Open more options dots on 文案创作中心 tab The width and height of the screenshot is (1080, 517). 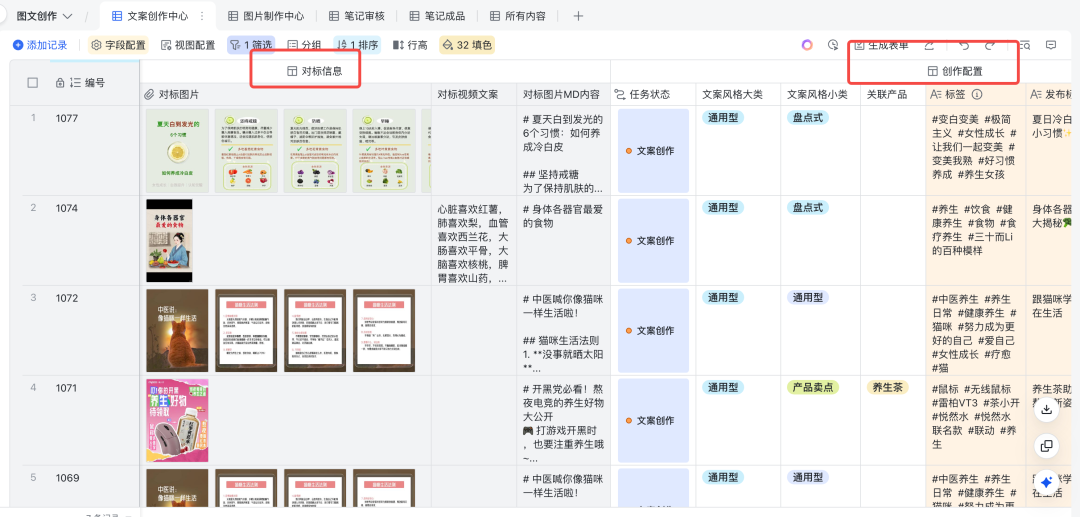click(x=202, y=16)
